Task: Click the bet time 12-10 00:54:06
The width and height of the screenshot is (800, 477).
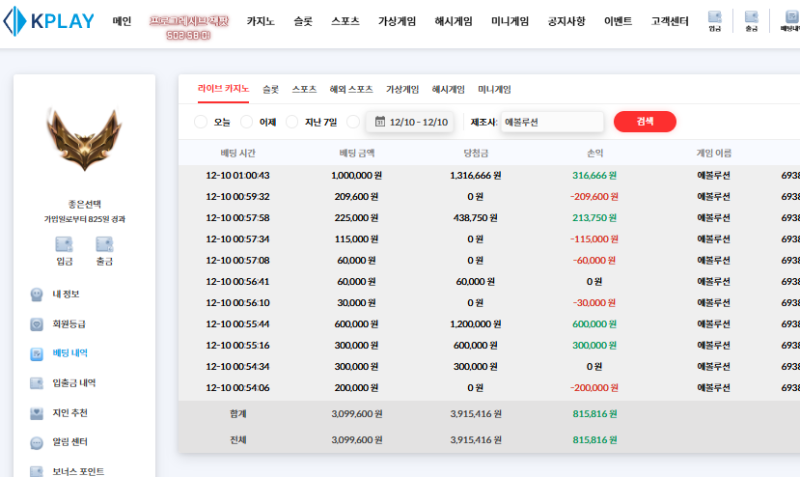Action: coord(238,388)
